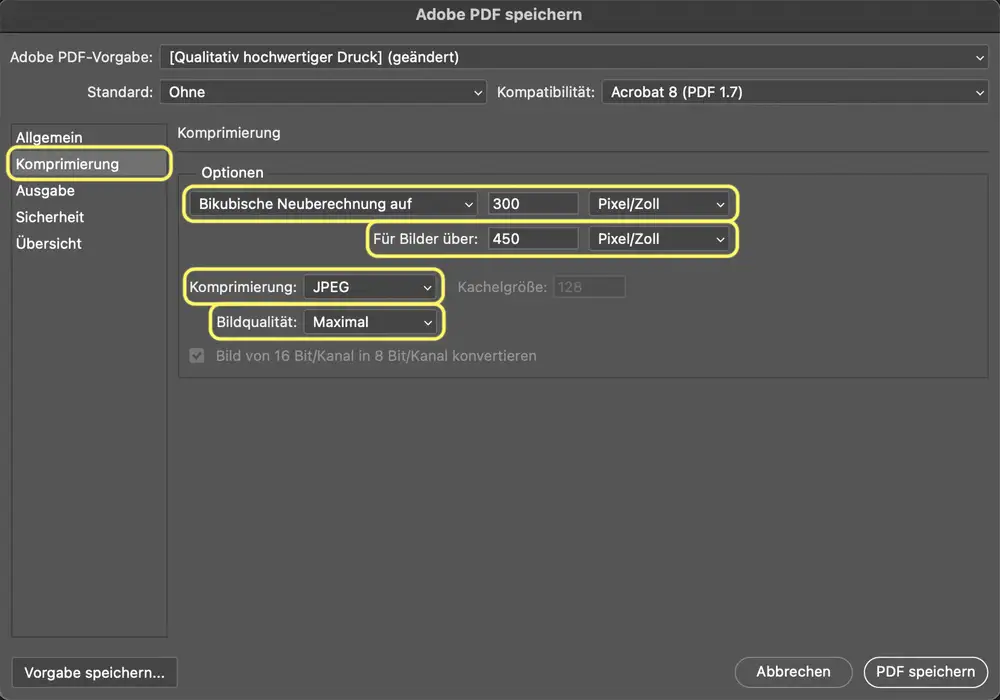
Task: Open the Standard dropdown set to Ohne
Action: click(323, 92)
